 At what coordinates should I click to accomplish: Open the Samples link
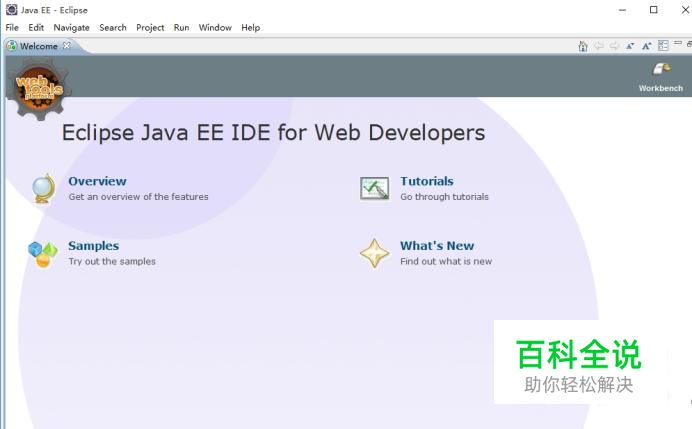click(x=94, y=246)
